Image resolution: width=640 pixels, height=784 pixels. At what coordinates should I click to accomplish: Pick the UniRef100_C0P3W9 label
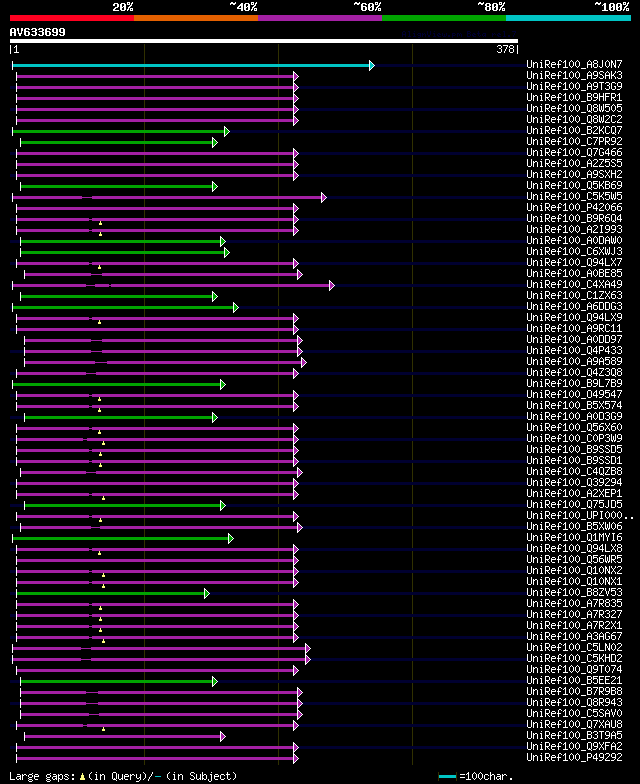(574, 438)
